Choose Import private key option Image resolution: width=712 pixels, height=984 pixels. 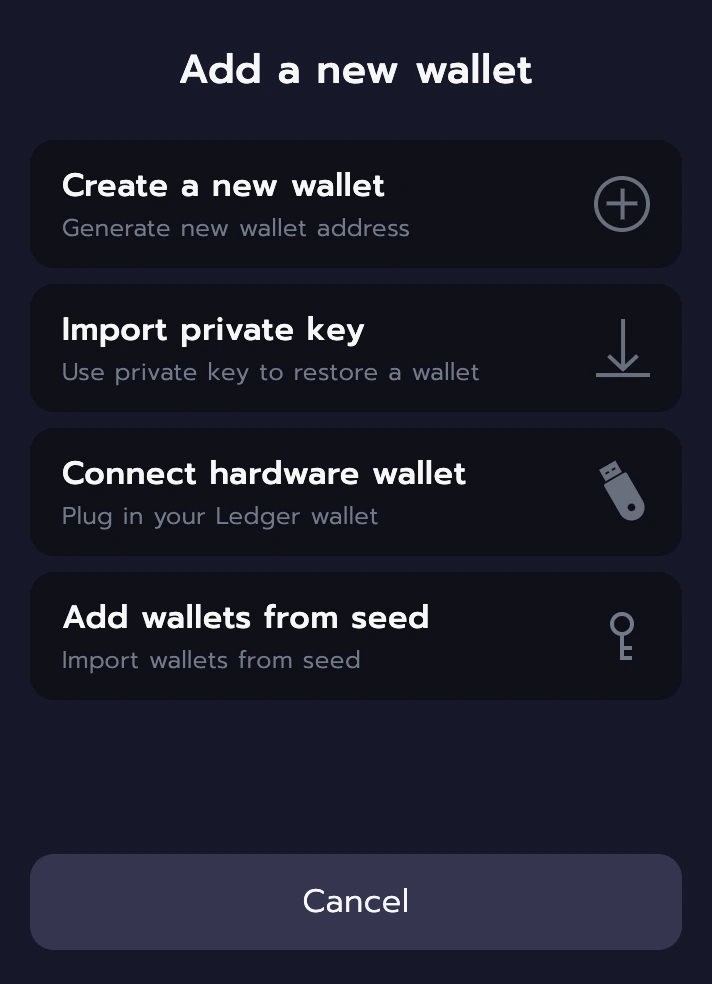(356, 348)
